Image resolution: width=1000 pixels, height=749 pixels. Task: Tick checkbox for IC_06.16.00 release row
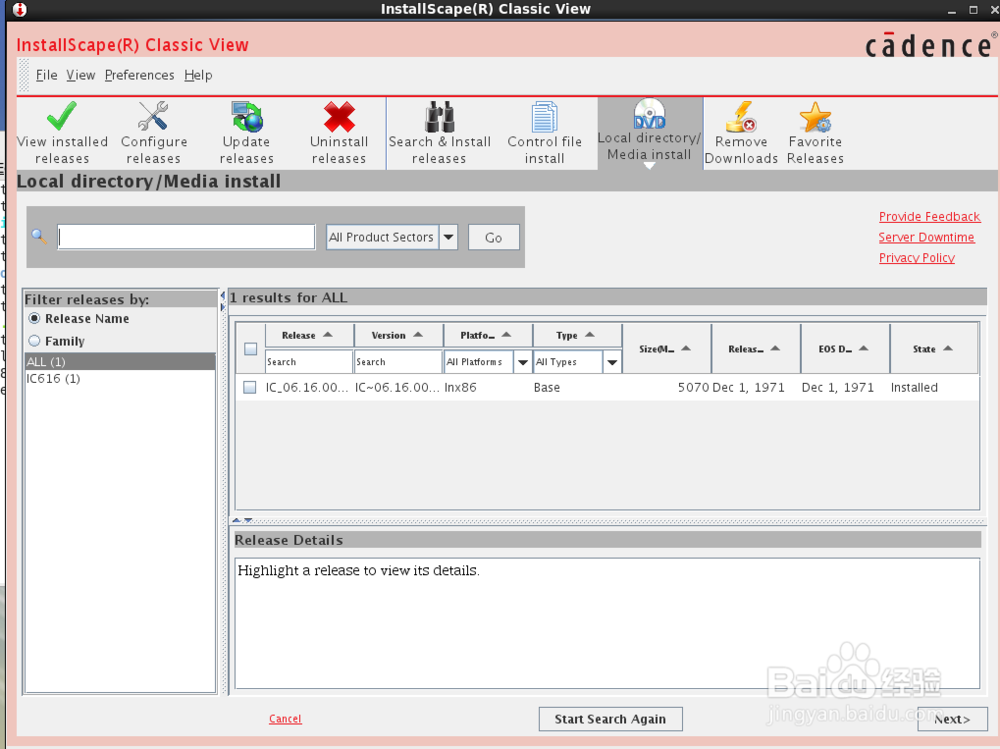250,387
